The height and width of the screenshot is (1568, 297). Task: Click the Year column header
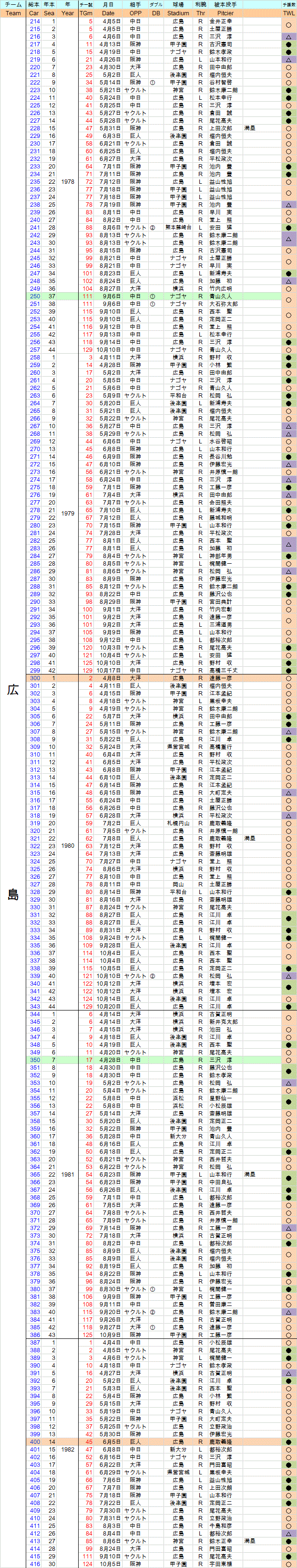[x=67, y=13]
